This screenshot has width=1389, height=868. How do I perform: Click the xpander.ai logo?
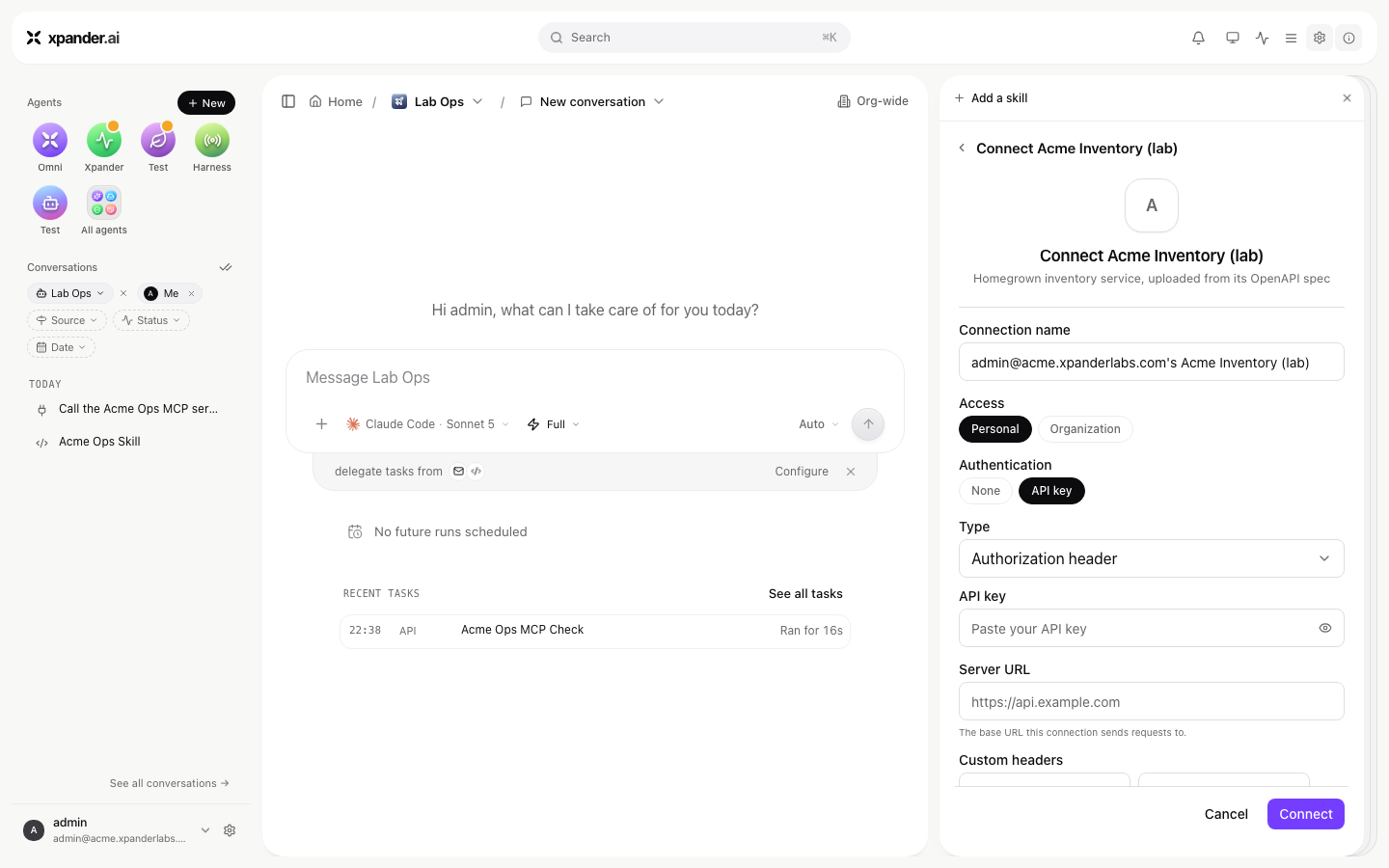[x=73, y=38]
